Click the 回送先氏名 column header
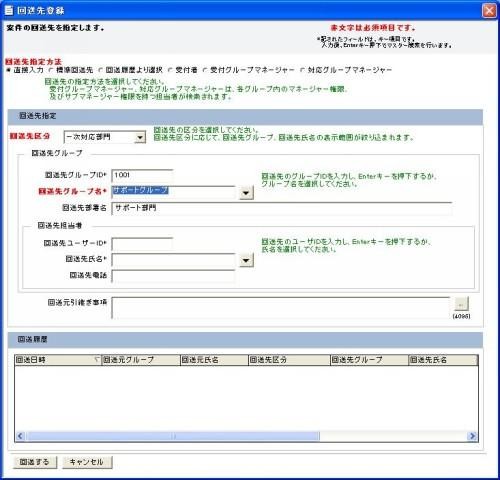The image size is (500, 480). coord(443,360)
